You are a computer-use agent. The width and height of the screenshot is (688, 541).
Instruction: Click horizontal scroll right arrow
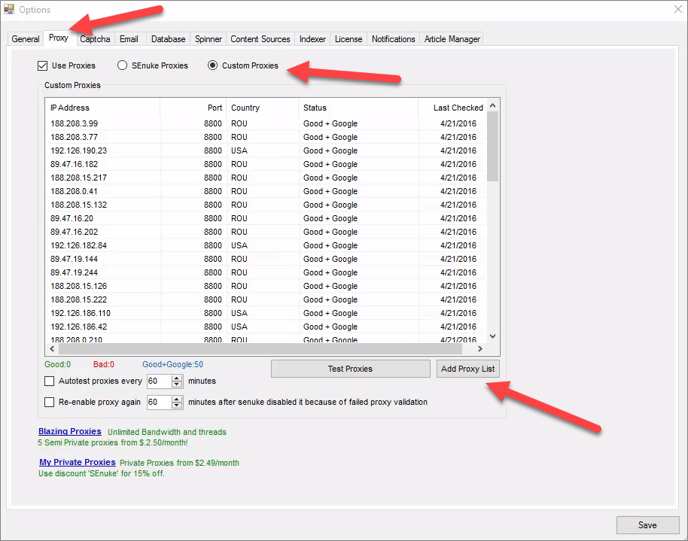tap(480, 349)
